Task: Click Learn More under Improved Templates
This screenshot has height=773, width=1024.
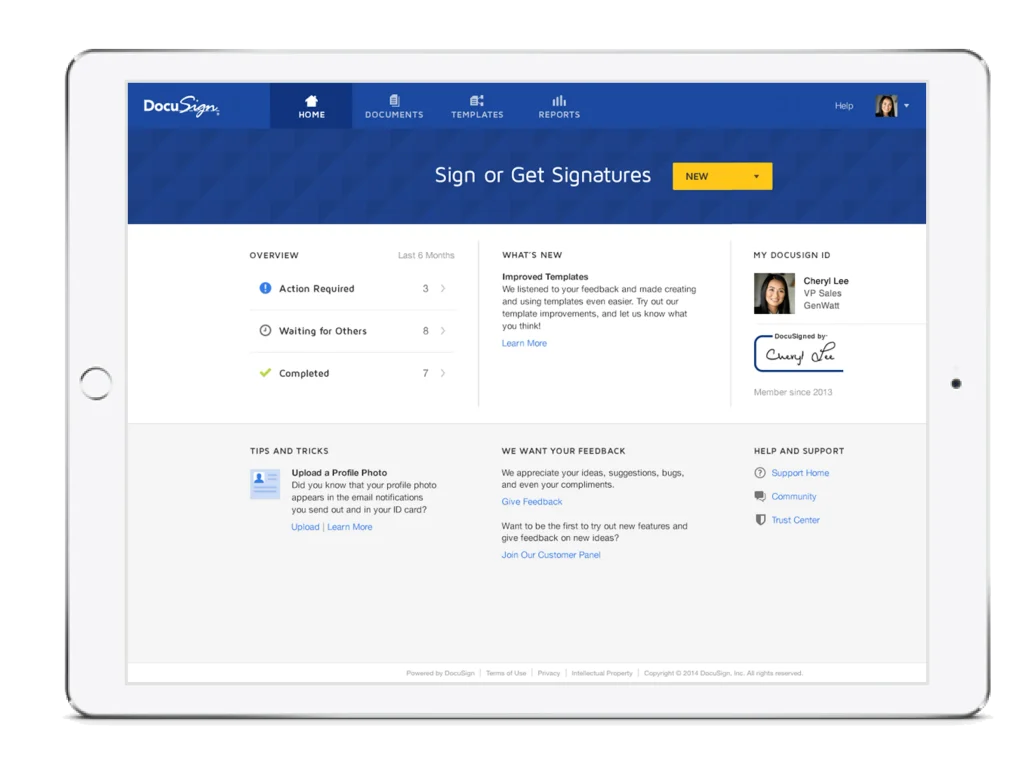Action: pyautogui.click(x=524, y=343)
